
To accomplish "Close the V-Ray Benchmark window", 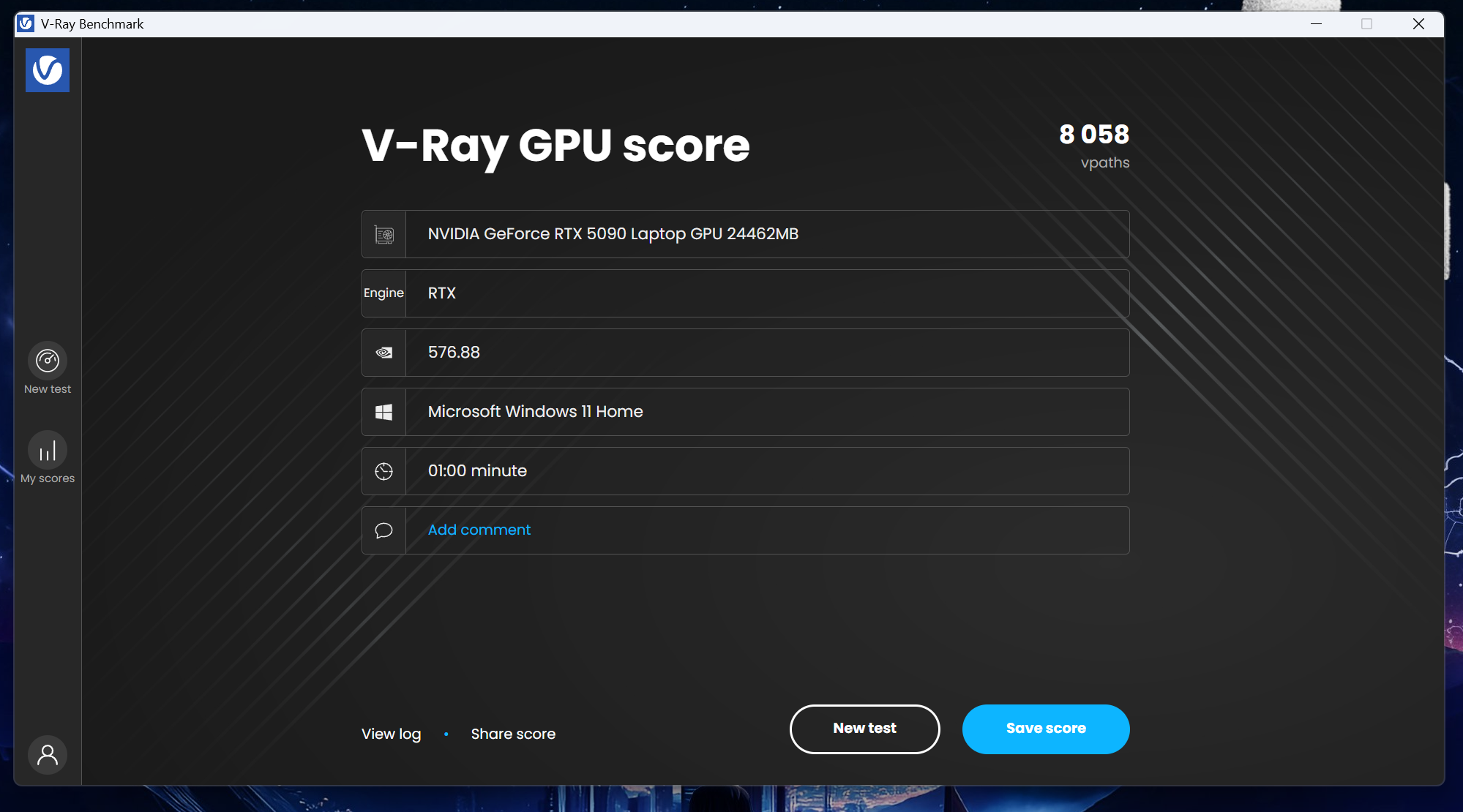I will pyautogui.click(x=1418, y=23).
